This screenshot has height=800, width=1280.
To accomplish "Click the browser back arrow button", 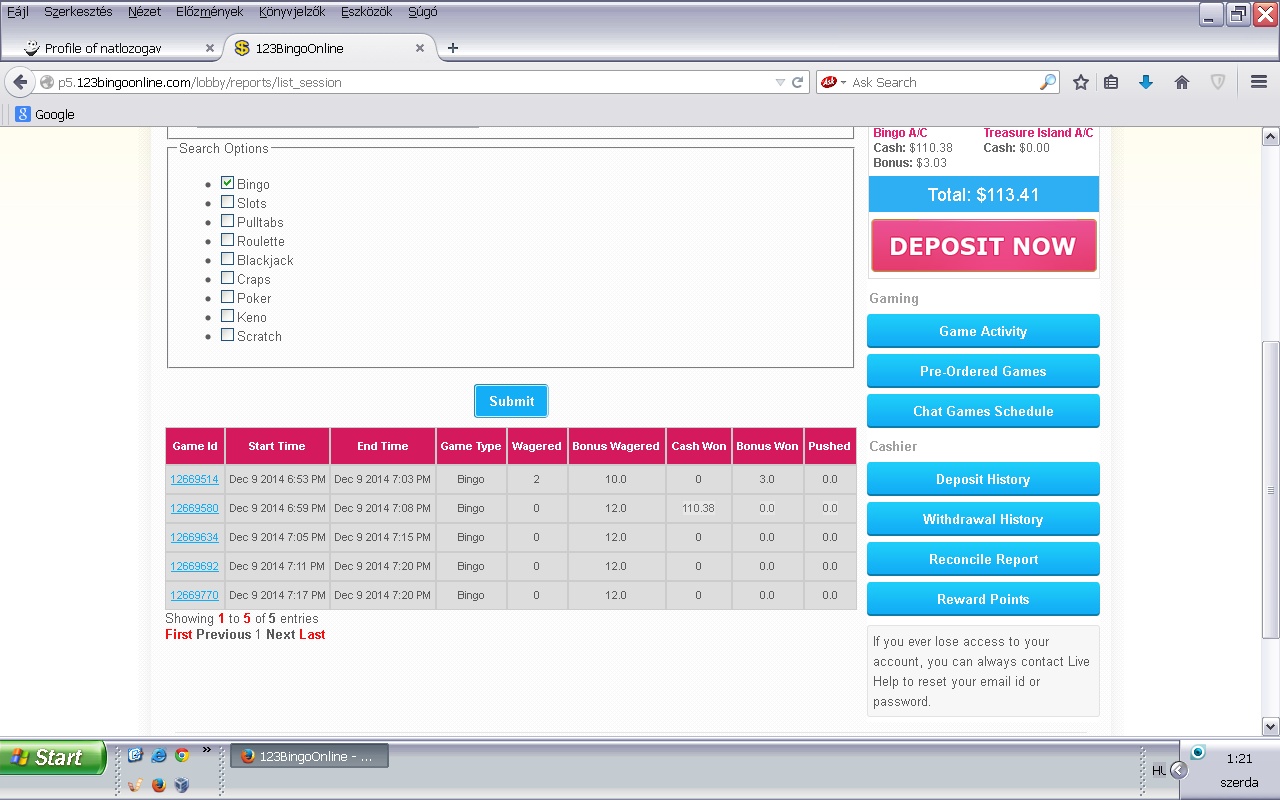I will (x=20, y=82).
